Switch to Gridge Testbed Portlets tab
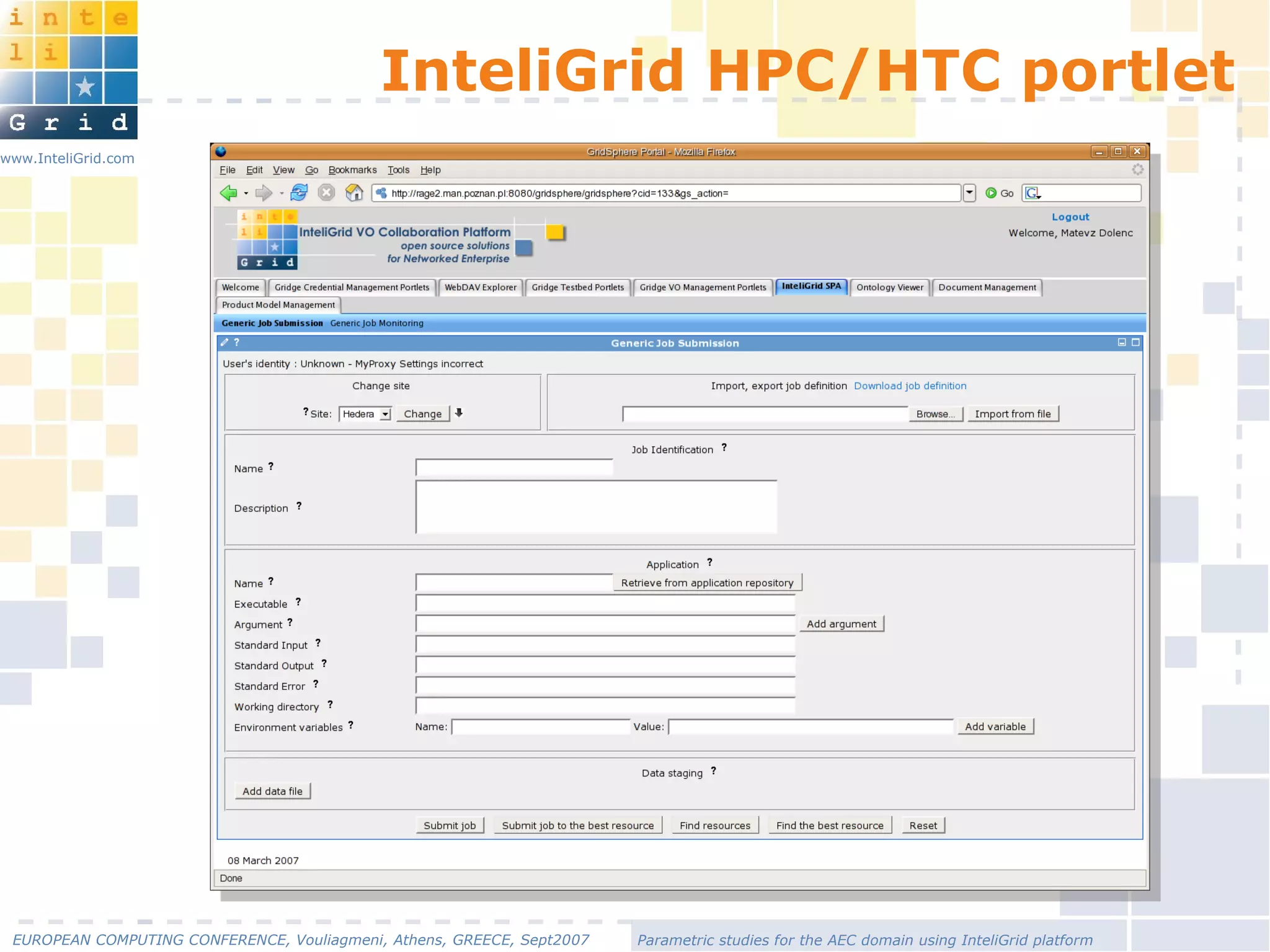 tap(578, 288)
